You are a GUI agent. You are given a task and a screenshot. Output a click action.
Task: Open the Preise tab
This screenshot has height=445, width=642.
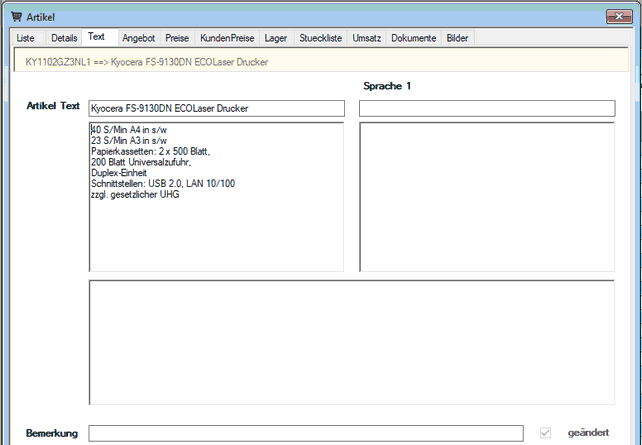[177, 38]
